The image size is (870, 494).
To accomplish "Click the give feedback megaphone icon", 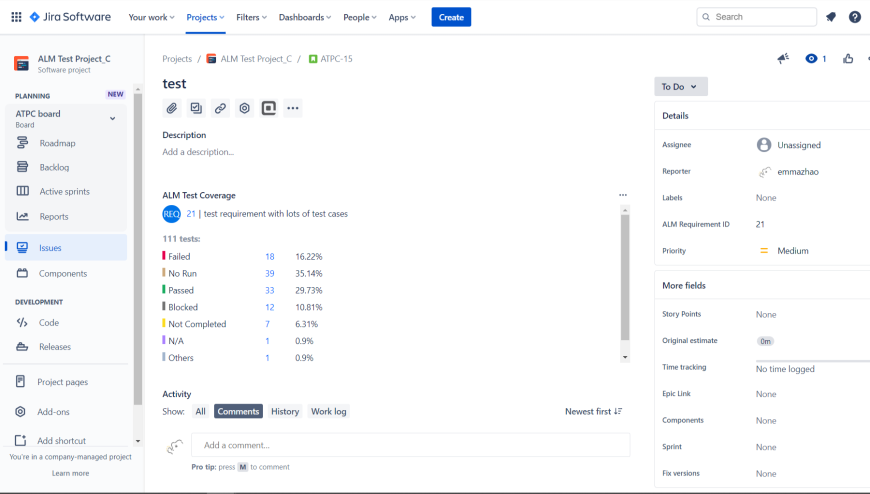I will [783, 59].
